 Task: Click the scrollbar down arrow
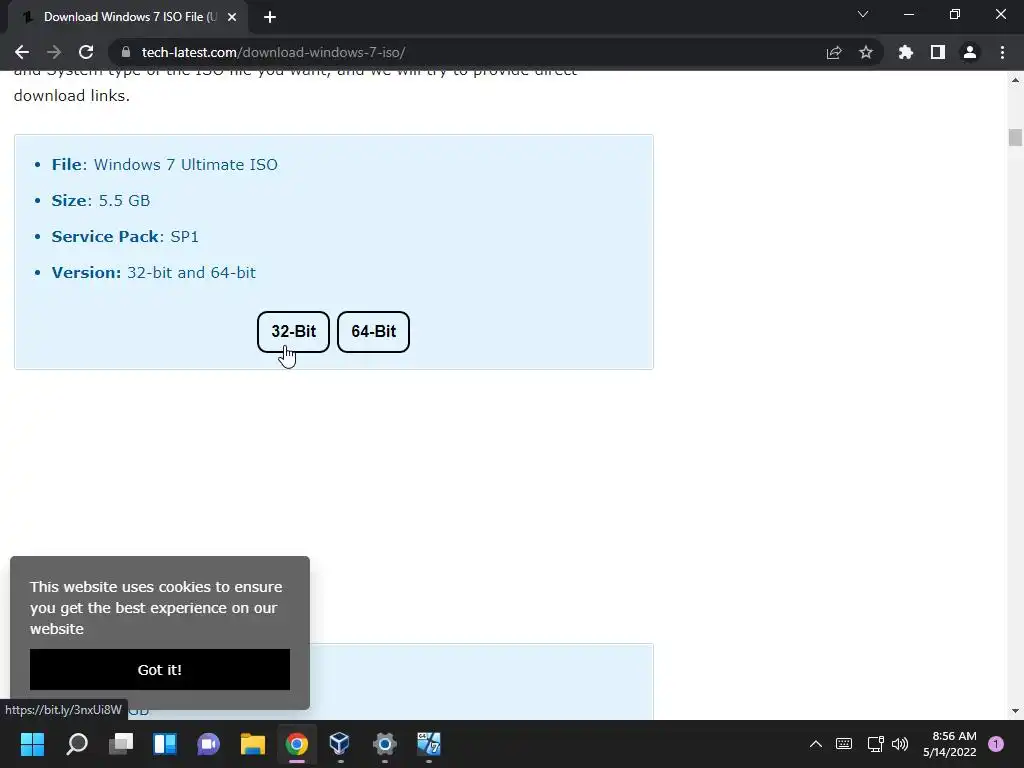tap(1015, 711)
